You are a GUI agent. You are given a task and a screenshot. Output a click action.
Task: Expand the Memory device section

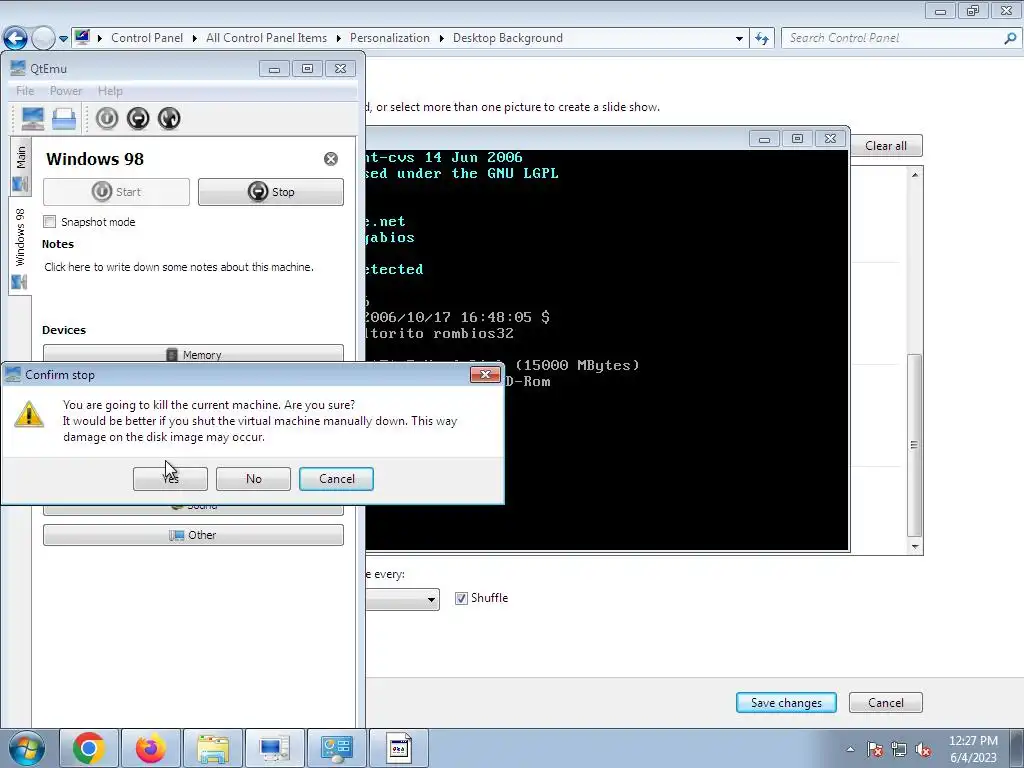pyautogui.click(x=193, y=354)
